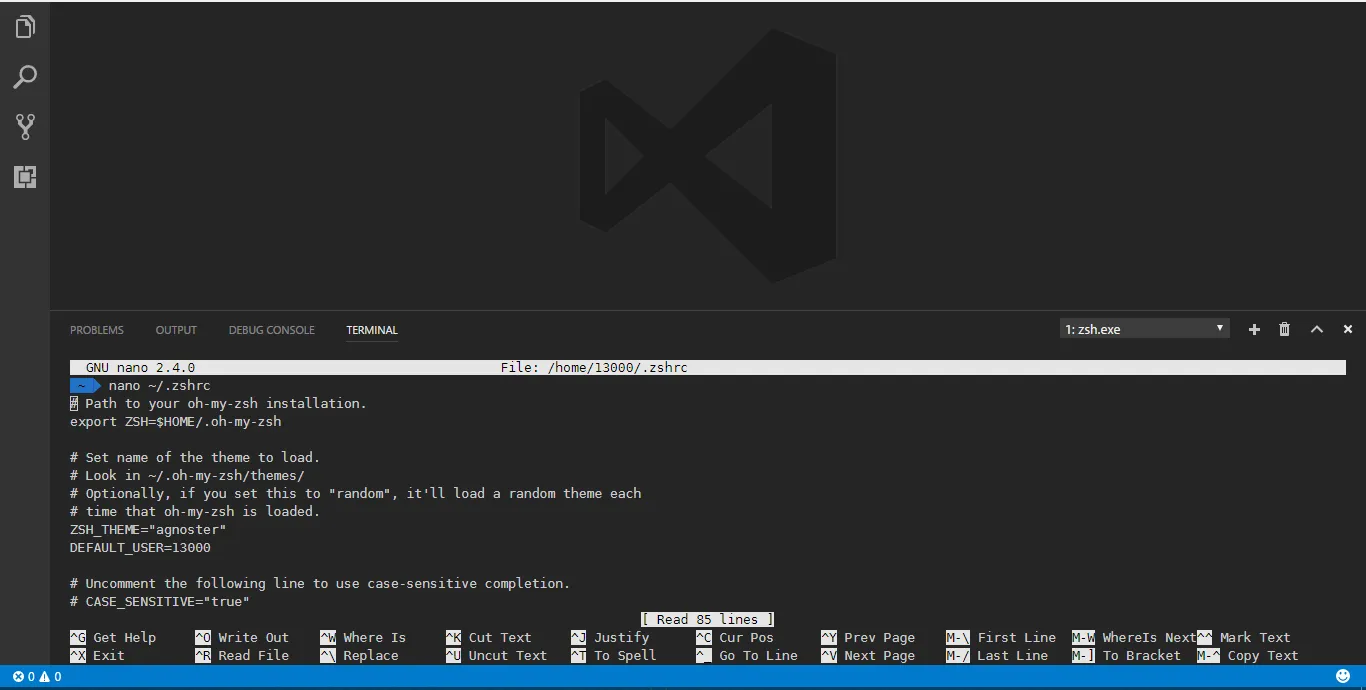
Task: Click the '^^ Mark Text' nano shortcut
Action: [1244, 638]
